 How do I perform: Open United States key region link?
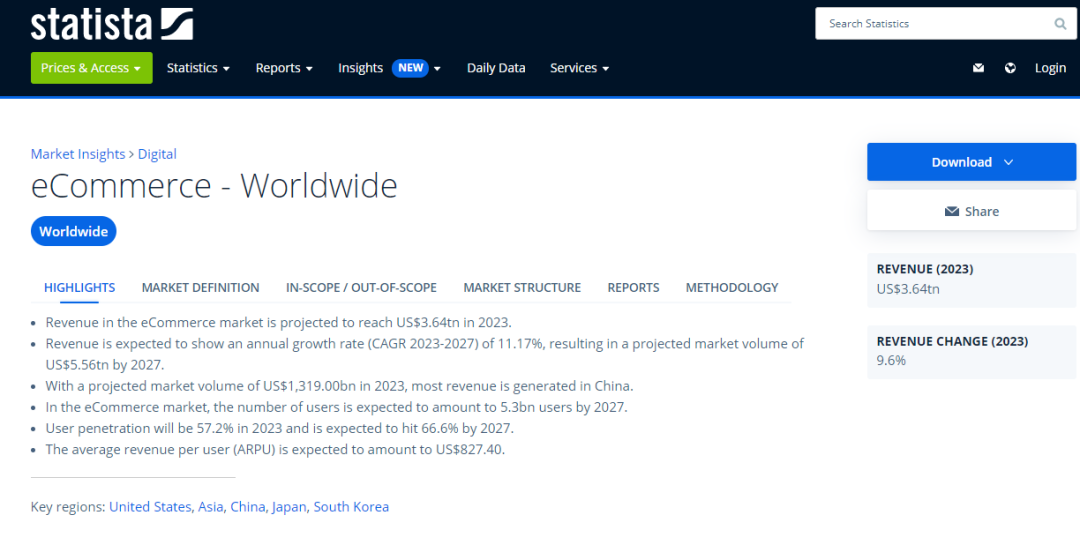pyautogui.click(x=150, y=506)
